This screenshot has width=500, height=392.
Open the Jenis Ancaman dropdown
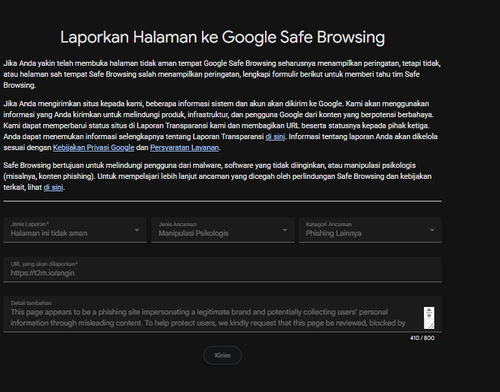223,230
